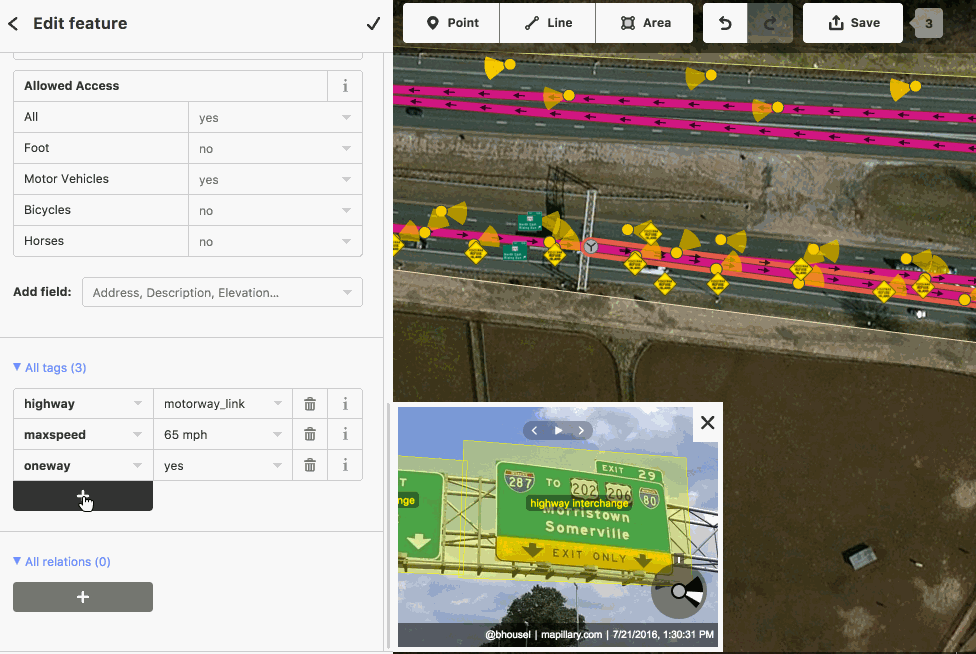Add a new tag with the plus button
976x654 pixels.
point(83,496)
